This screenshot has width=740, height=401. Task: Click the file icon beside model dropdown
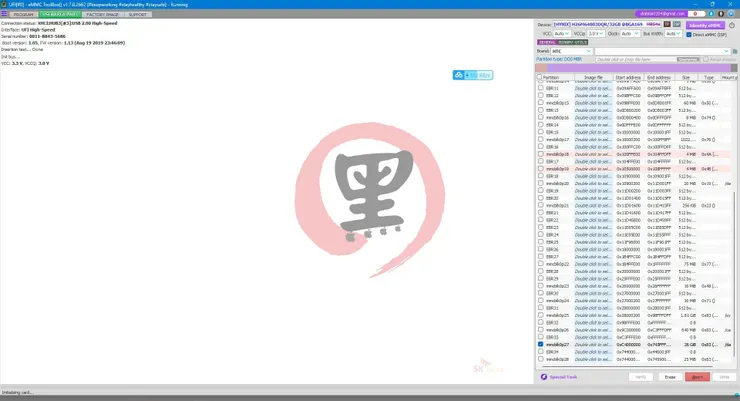[735, 51]
